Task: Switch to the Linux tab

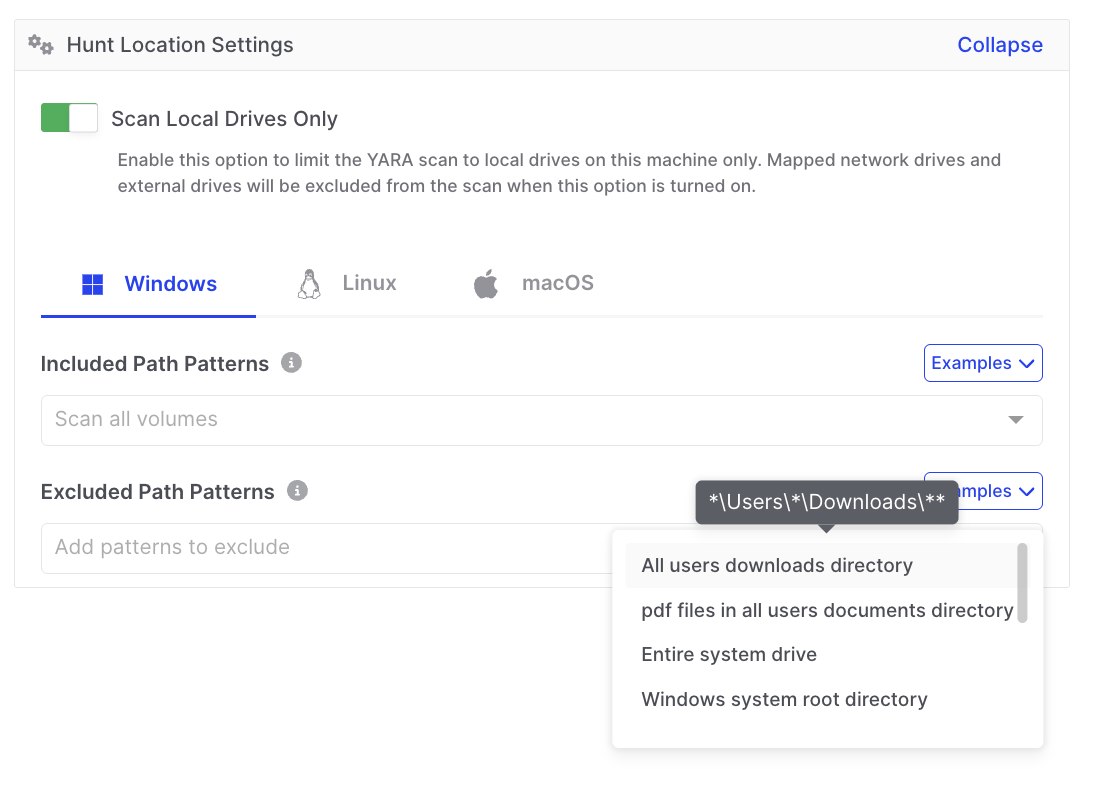Action: [369, 284]
